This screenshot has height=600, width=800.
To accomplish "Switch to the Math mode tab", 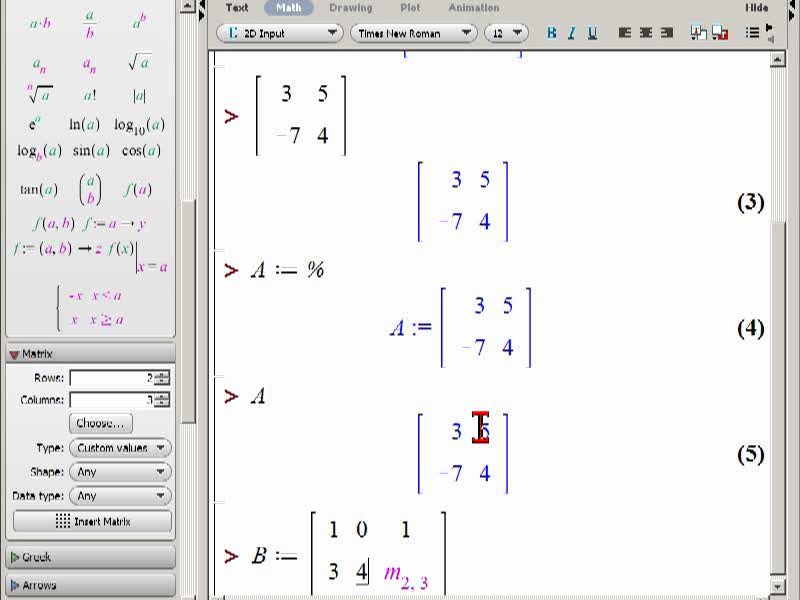I will coord(288,8).
